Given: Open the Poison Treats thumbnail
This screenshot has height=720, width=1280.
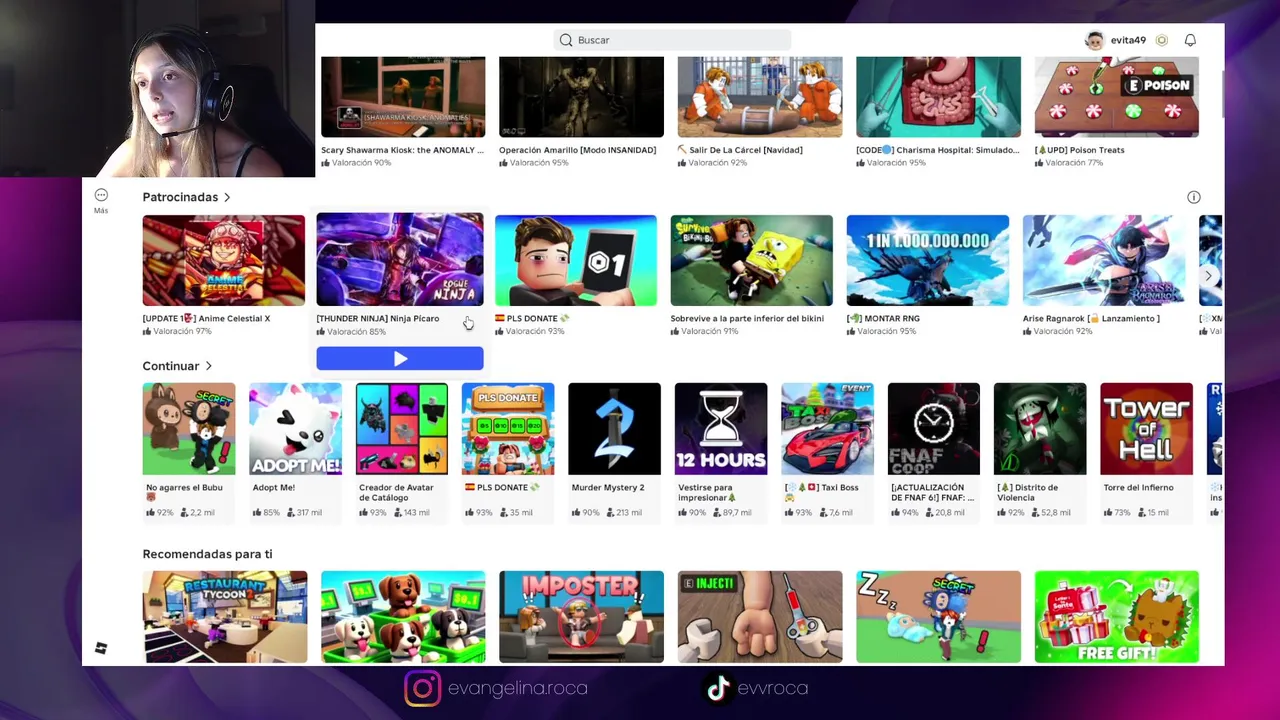Looking at the screenshot, I should tap(1117, 97).
